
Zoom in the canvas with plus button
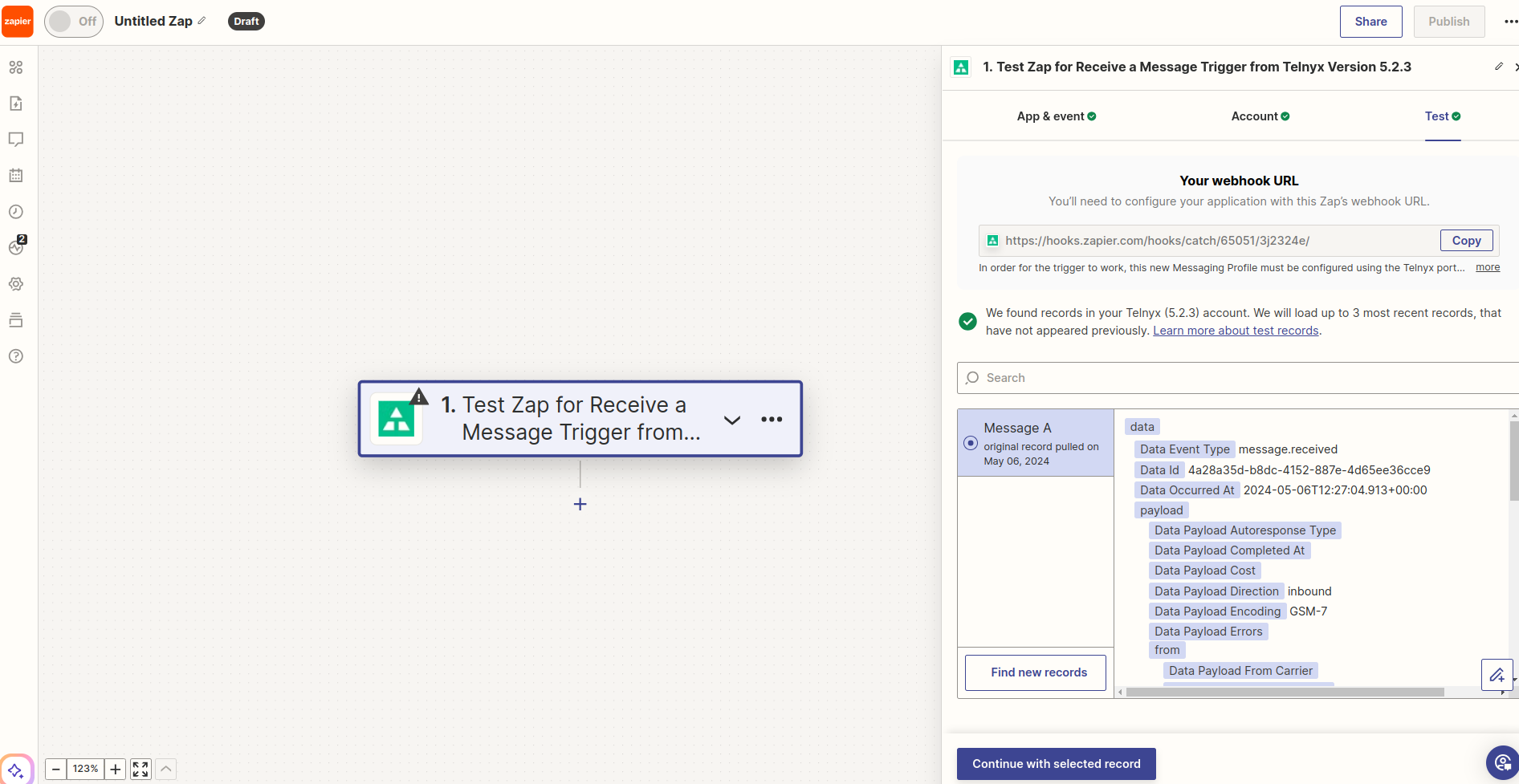[116, 770]
